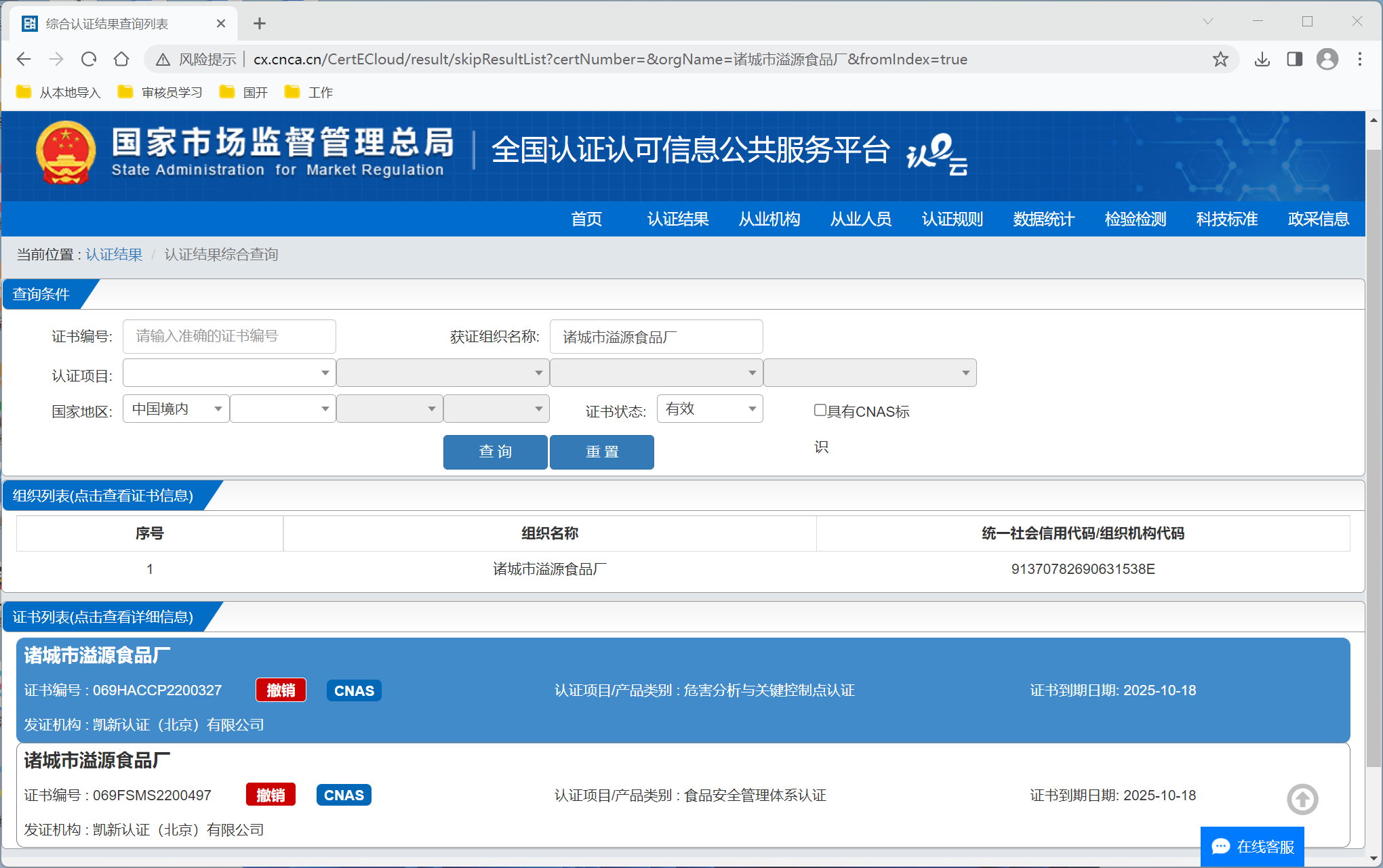Click the browser home icon
The width and height of the screenshot is (1383, 868).
121,59
